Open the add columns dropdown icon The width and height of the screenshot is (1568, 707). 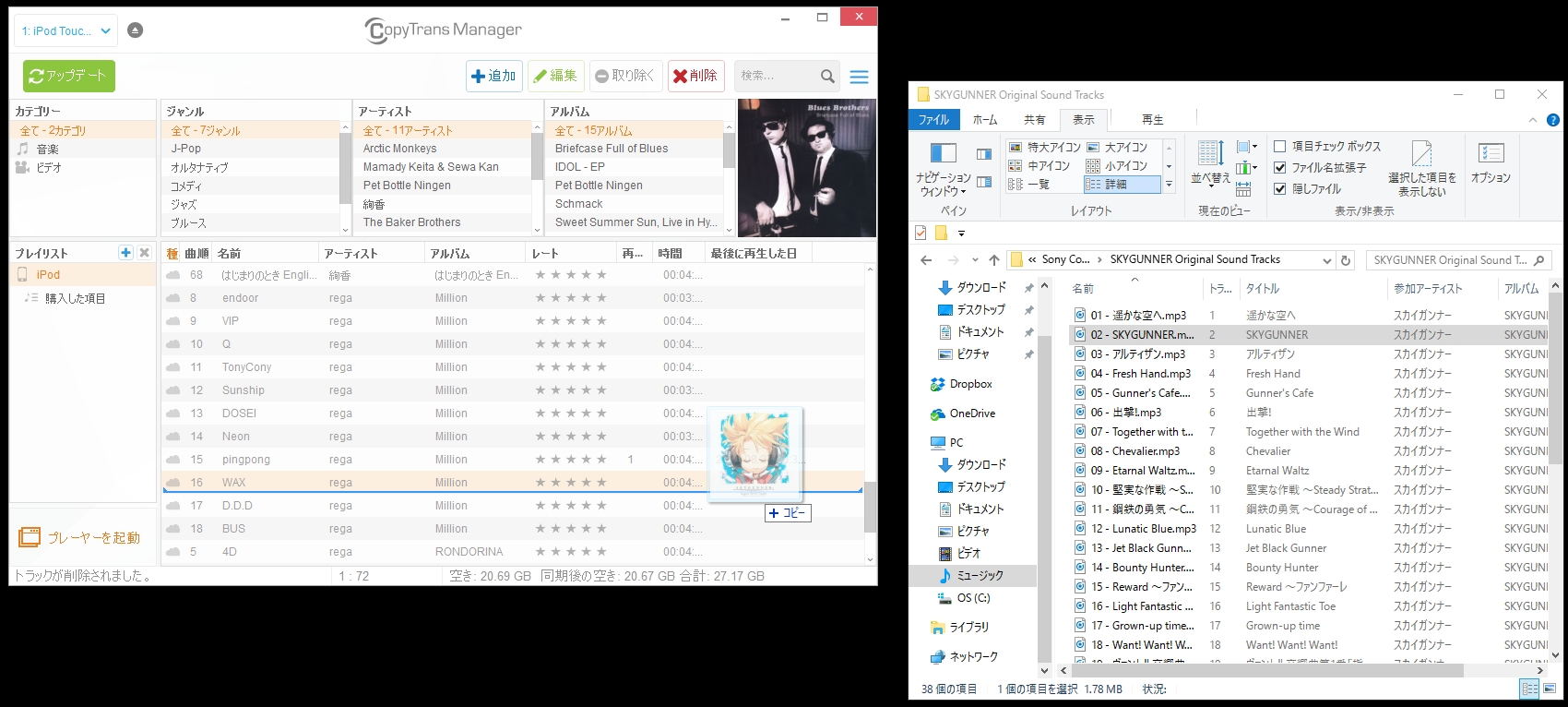coord(1246,168)
